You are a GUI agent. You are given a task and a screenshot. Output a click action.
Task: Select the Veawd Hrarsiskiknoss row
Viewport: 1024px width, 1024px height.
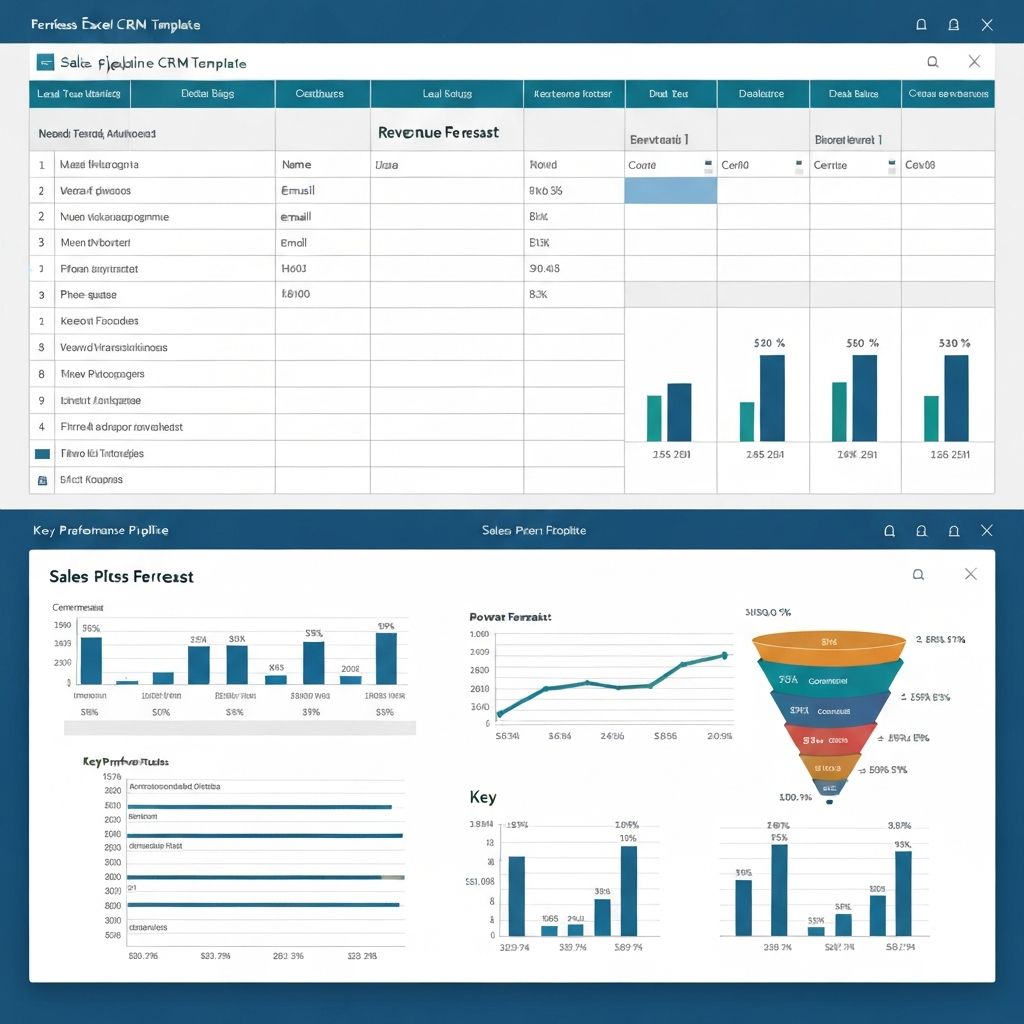pos(152,347)
